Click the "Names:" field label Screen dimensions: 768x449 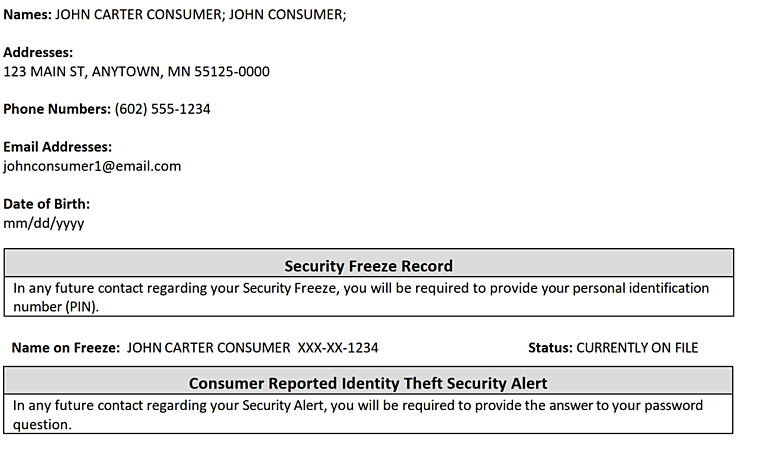(x=27, y=15)
